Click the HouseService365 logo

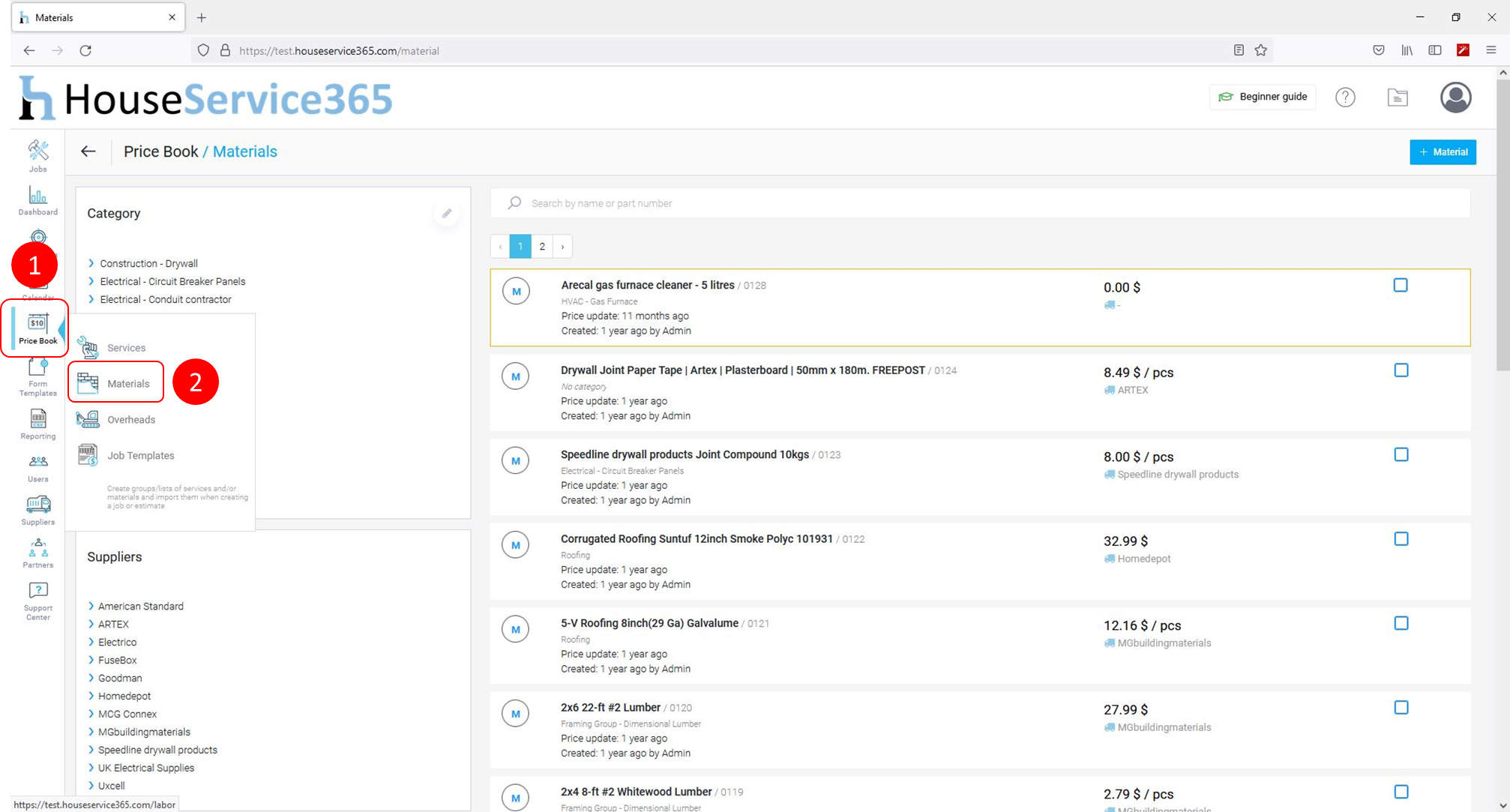tap(205, 98)
